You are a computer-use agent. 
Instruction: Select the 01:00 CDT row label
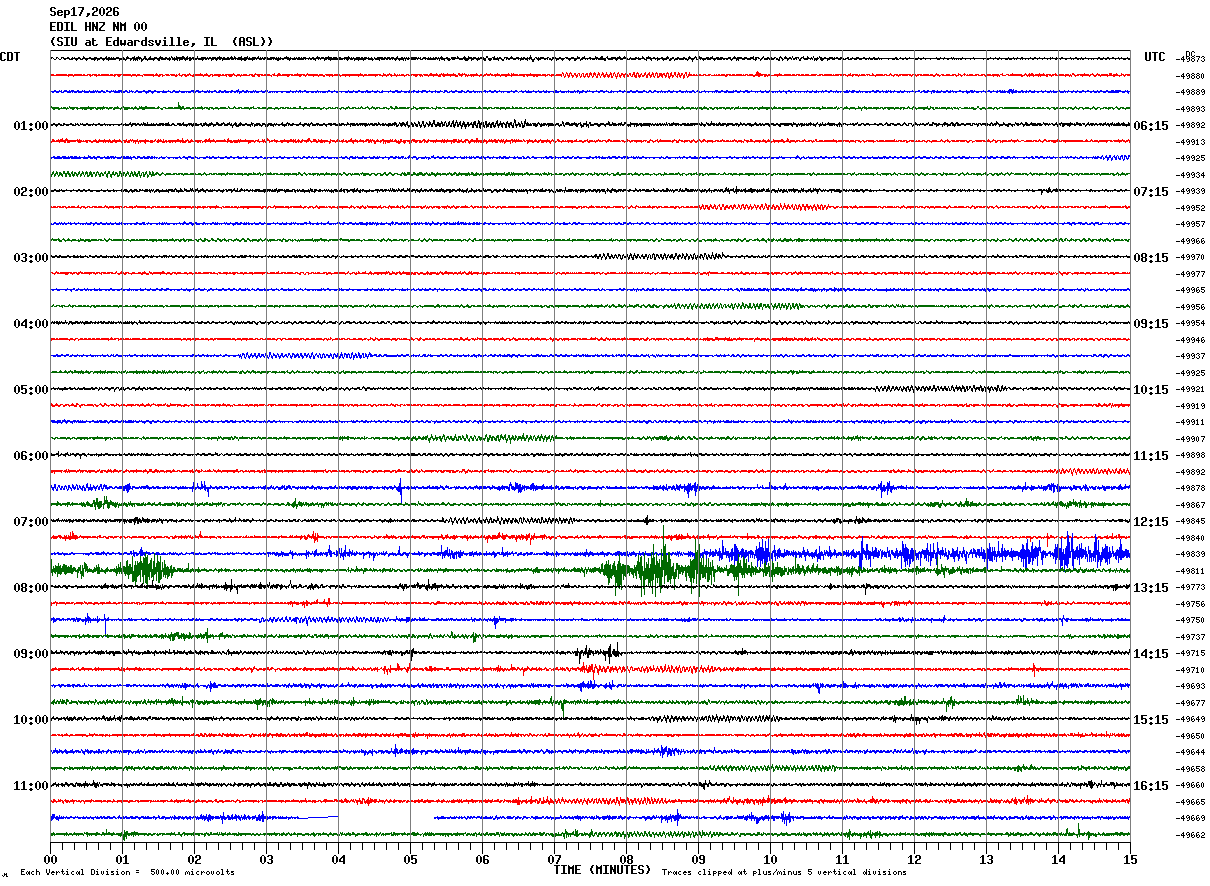pyautogui.click(x=31, y=126)
